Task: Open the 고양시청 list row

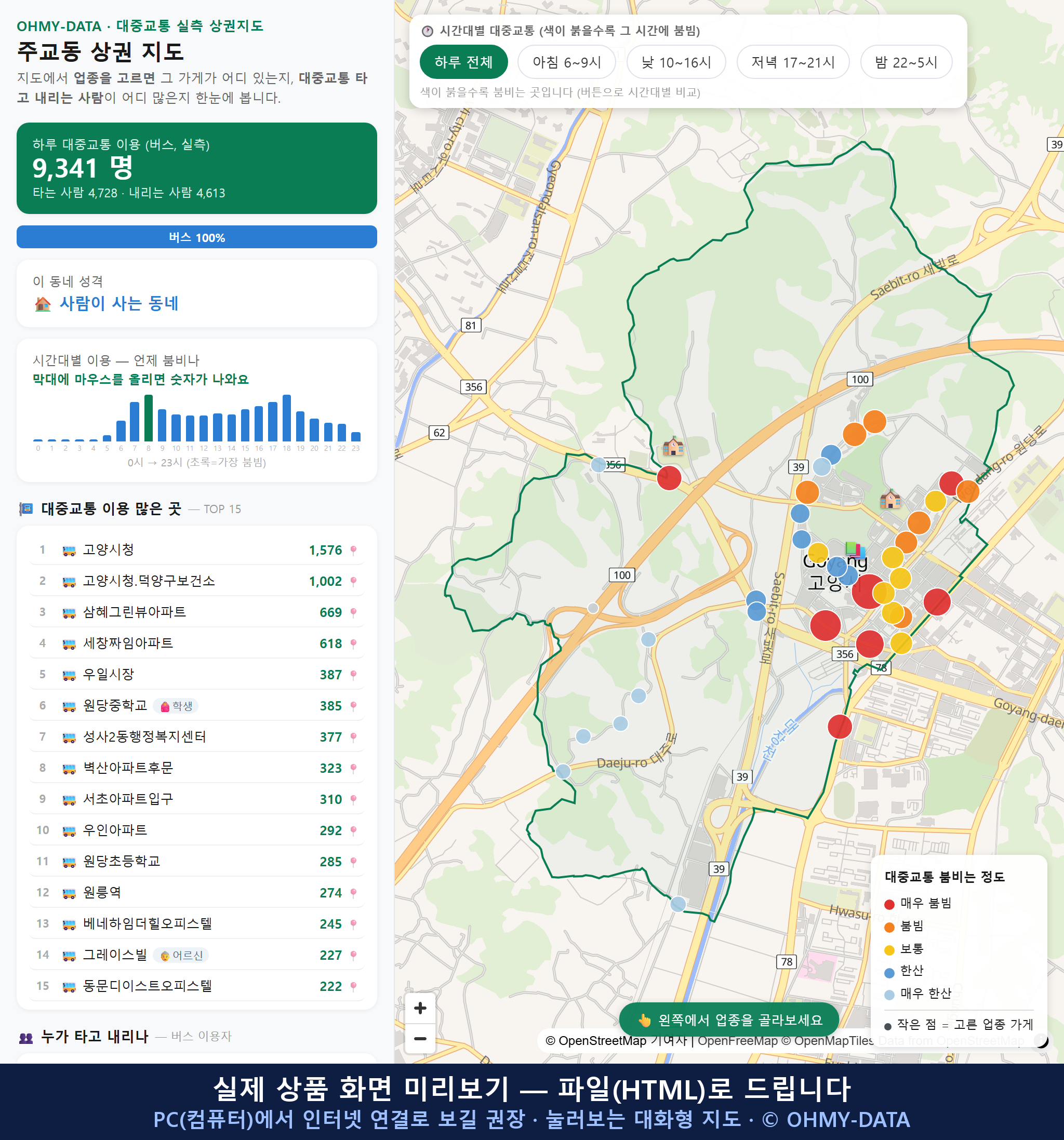Action: click(196, 551)
